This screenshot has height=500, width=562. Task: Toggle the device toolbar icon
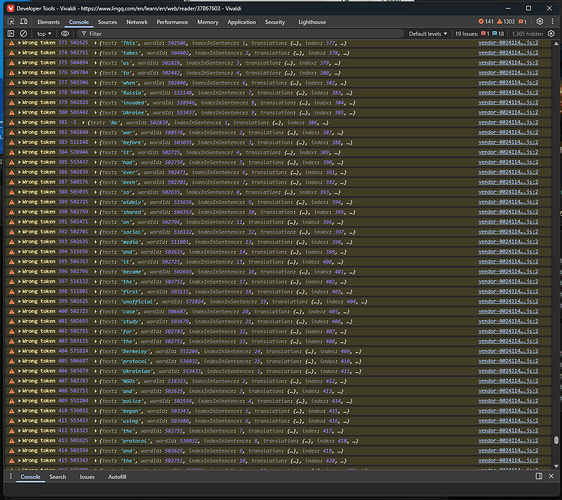pyautogui.click(x=24, y=22)
